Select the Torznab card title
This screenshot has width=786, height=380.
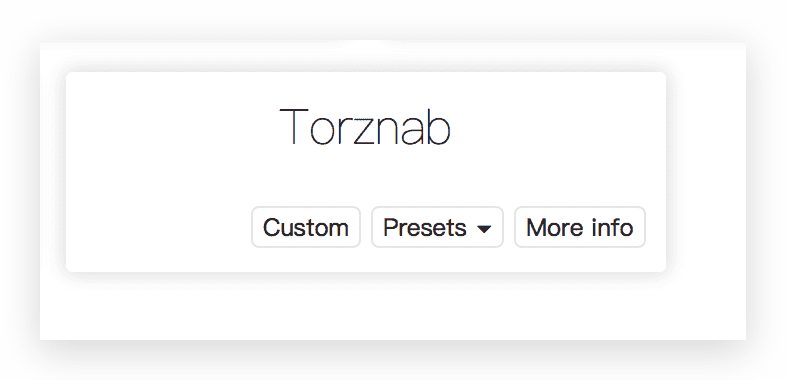click(365, 126)
